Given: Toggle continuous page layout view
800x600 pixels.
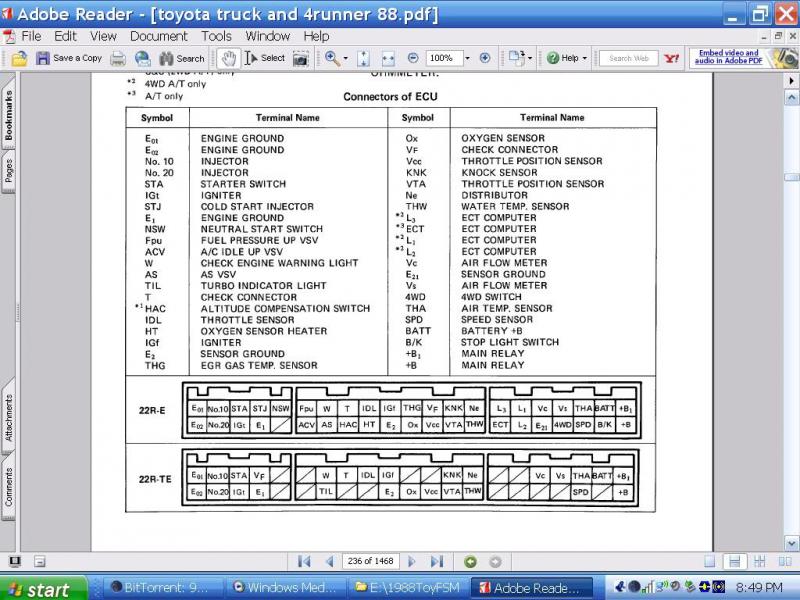Looking at the screenshot, I should [x=735, y=562].
